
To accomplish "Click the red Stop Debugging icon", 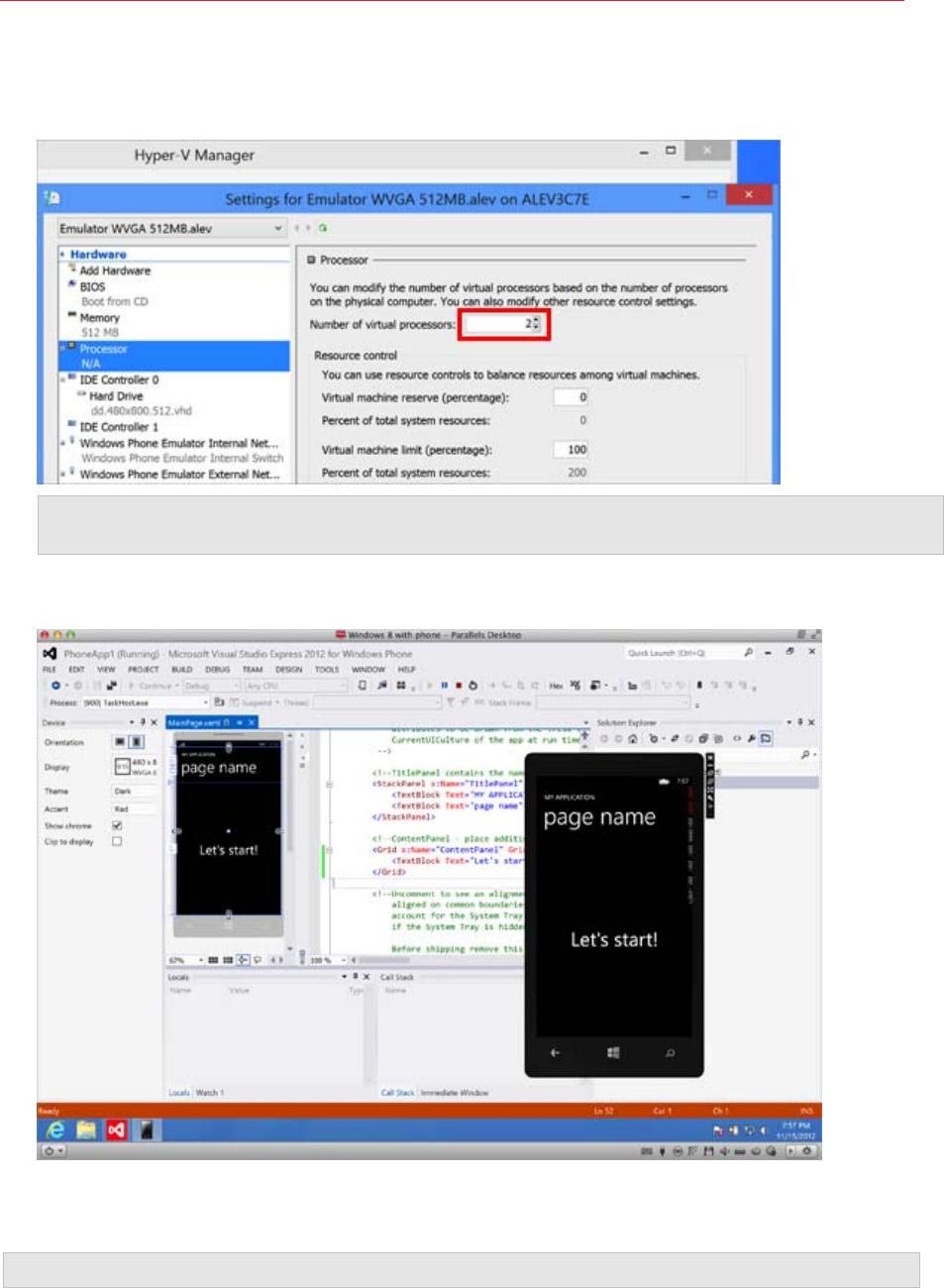I will pos(459,686).
